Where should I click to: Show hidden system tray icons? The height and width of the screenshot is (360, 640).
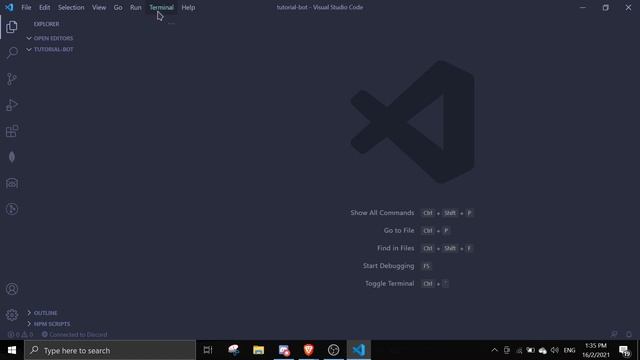pyautogui.click(x=494, y=350)
